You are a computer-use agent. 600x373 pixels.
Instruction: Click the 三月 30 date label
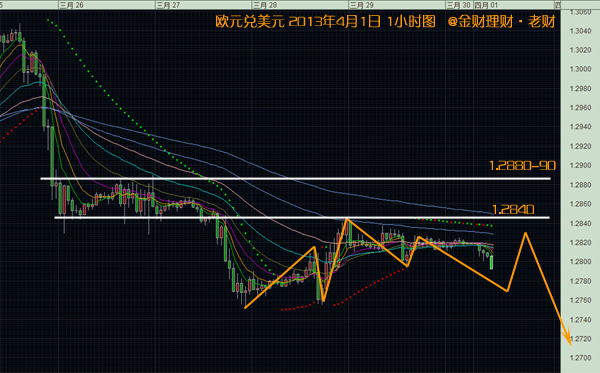[x=459, y=5]
